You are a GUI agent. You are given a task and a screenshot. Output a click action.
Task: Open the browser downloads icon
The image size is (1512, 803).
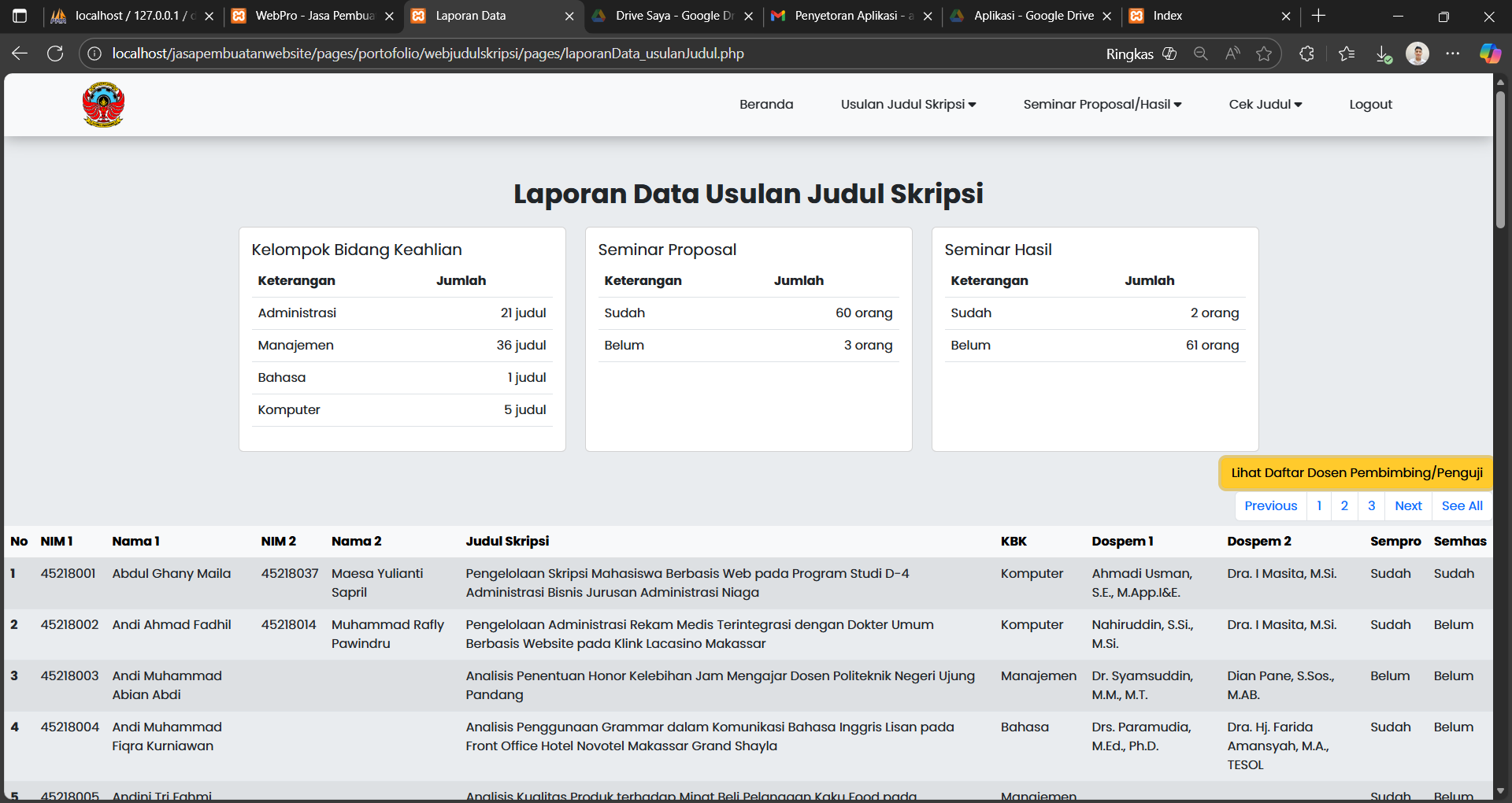click(1383, 54)
